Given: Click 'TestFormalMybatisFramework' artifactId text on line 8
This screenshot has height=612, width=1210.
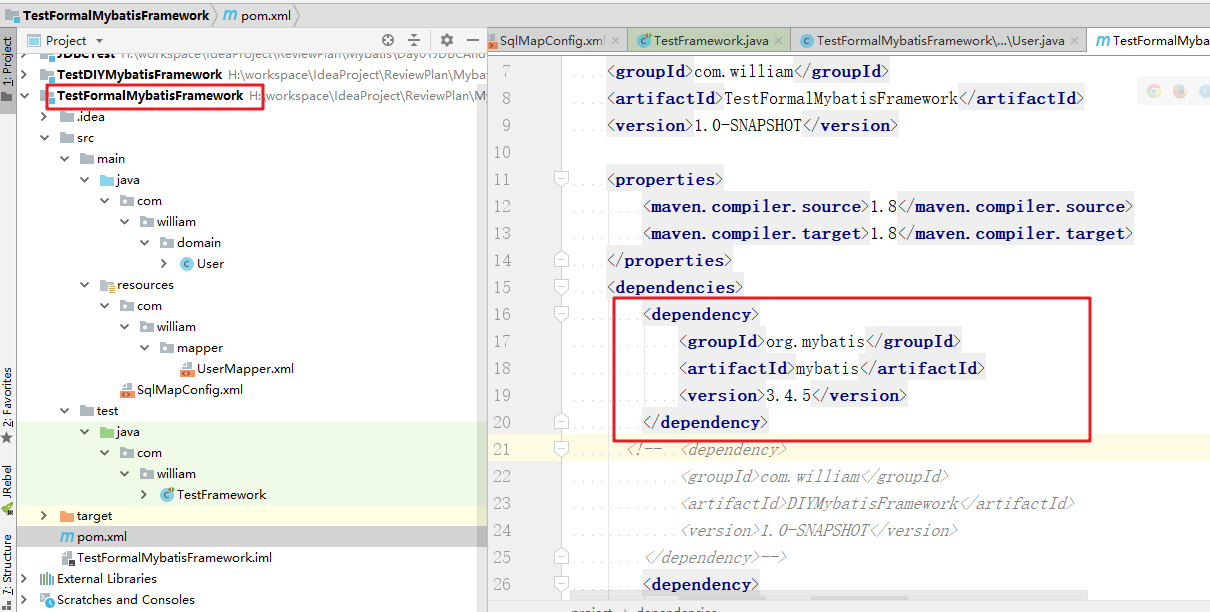Looking at the screenshot, I should point(840,98).
